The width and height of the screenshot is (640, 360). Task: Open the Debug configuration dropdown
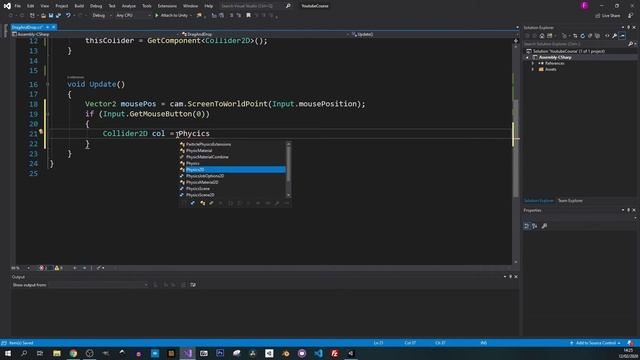102,16
